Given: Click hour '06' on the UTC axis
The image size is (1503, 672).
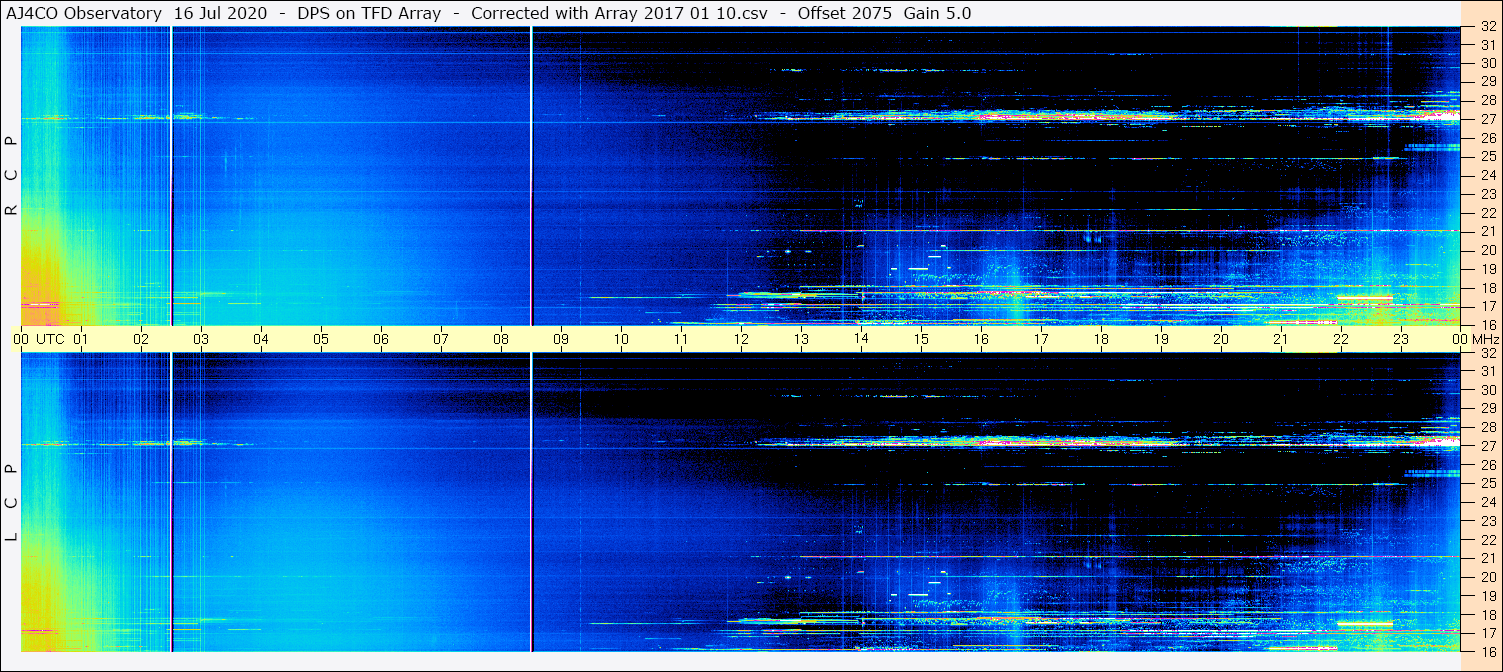Looking at the screenshot, I should 381,339.
